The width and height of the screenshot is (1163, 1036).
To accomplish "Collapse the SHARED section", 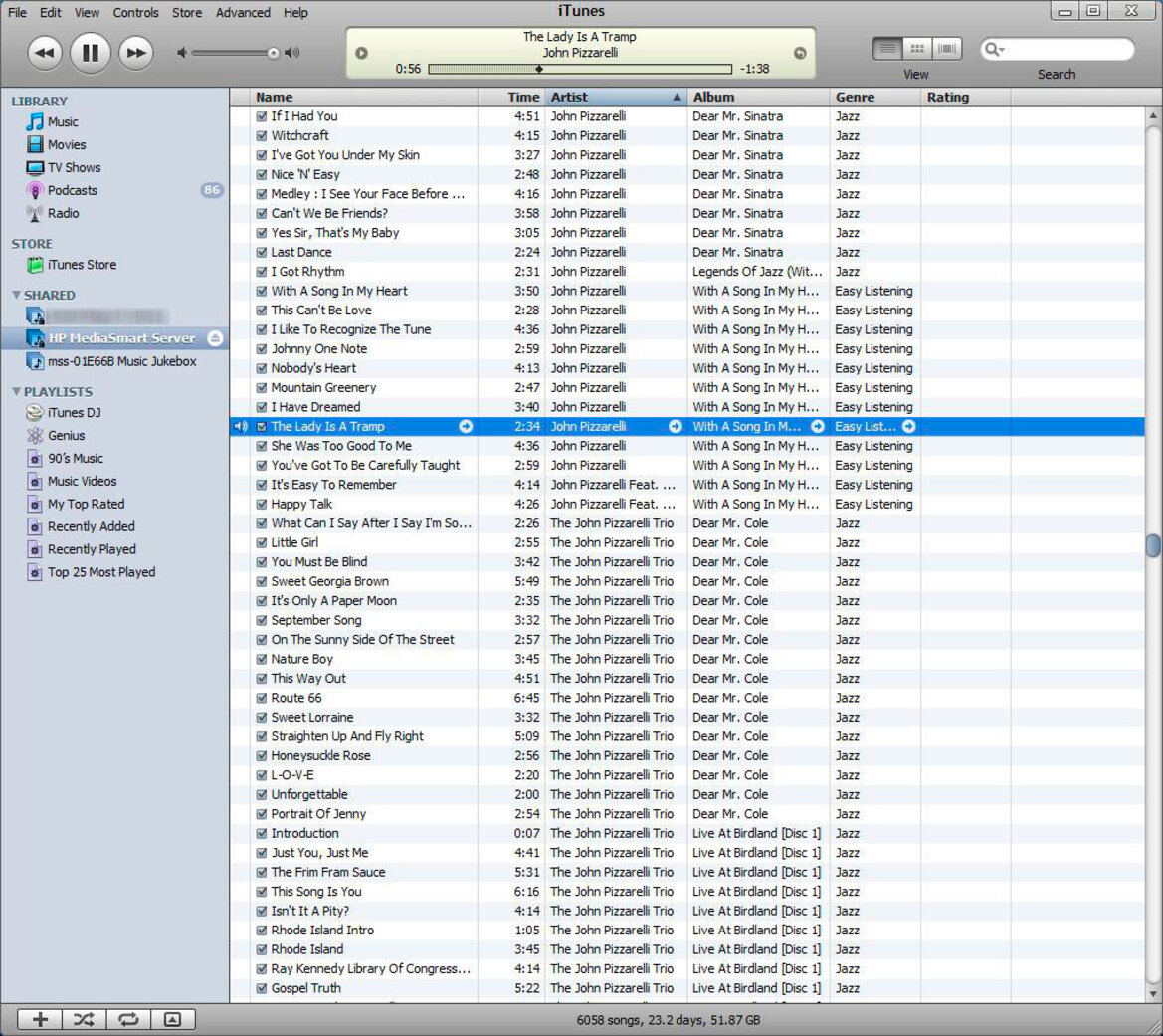I will pyautogui.click(x=16, y=295).
